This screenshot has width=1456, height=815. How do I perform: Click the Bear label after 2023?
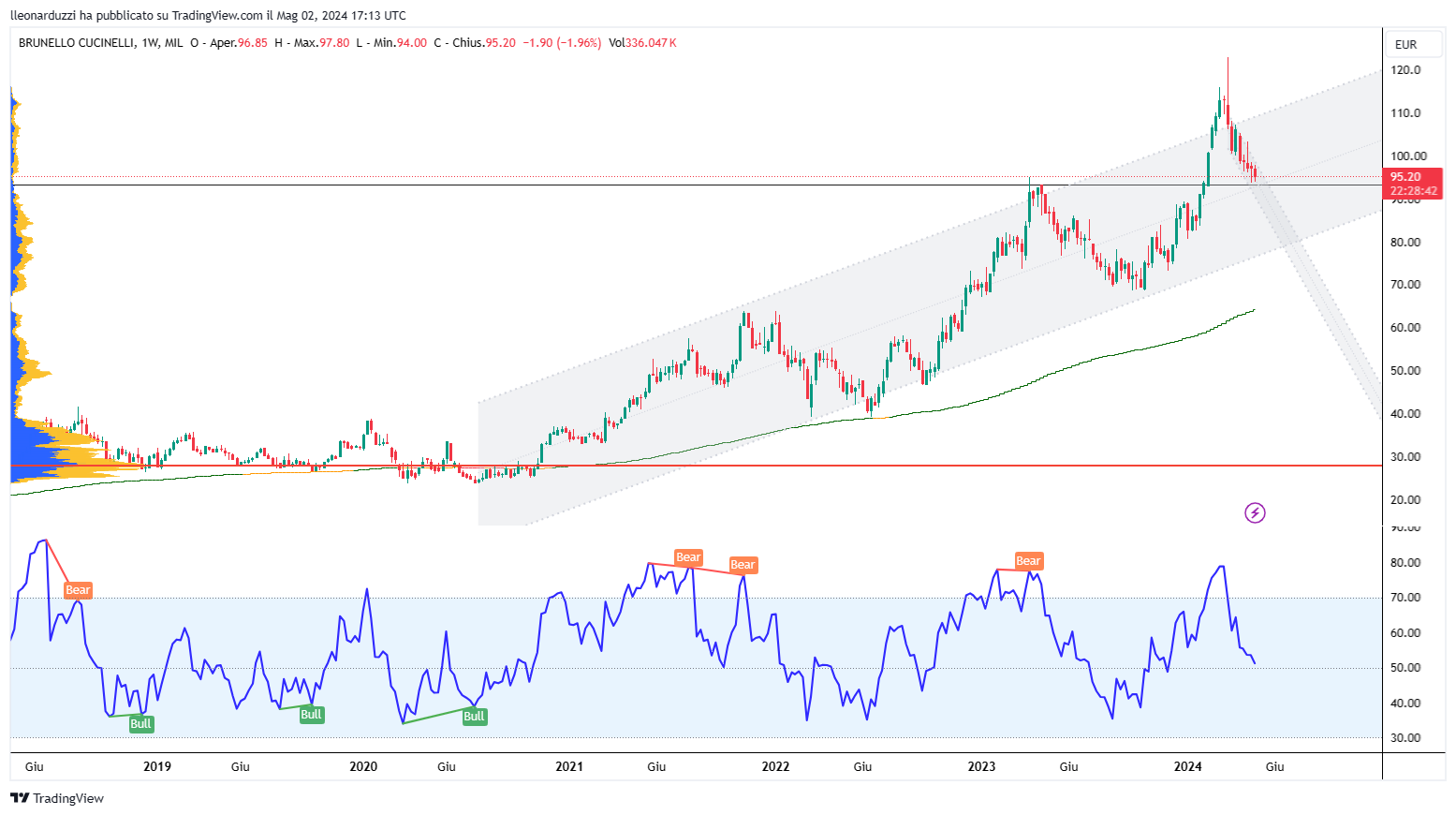pyautogui.click(x=1028, y=561)
